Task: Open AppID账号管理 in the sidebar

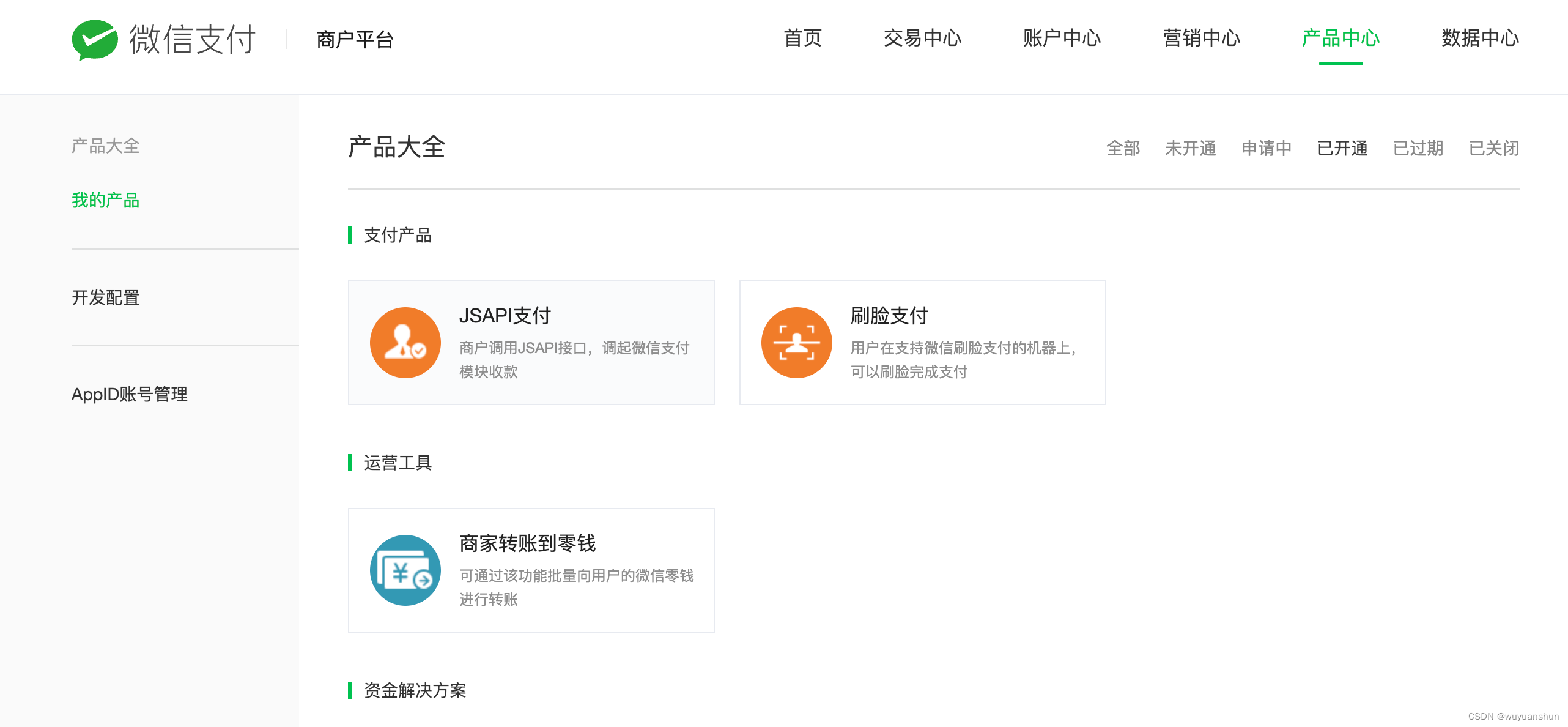Action: [x=130, y=394]
